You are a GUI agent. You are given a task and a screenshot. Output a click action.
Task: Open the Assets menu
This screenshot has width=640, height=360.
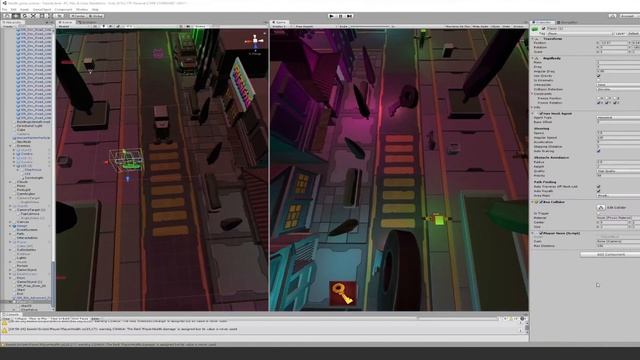coord(25,9)
